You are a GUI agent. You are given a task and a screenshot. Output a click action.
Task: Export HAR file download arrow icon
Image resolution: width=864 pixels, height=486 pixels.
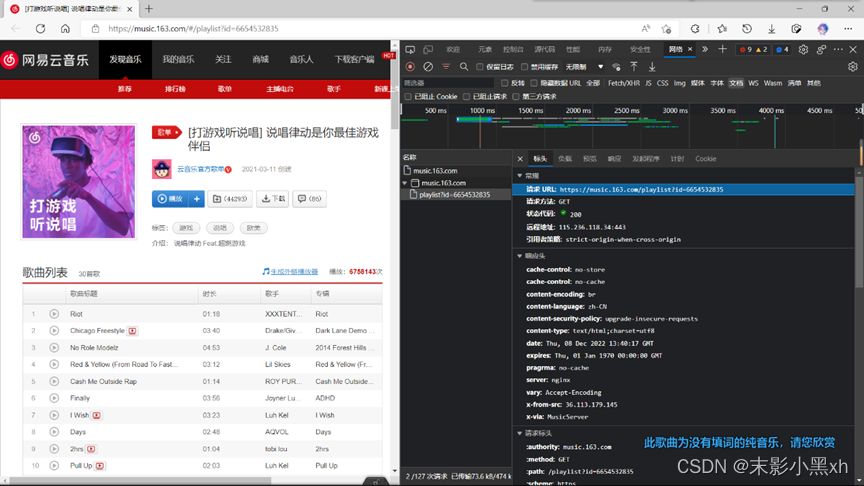[652, 67]
